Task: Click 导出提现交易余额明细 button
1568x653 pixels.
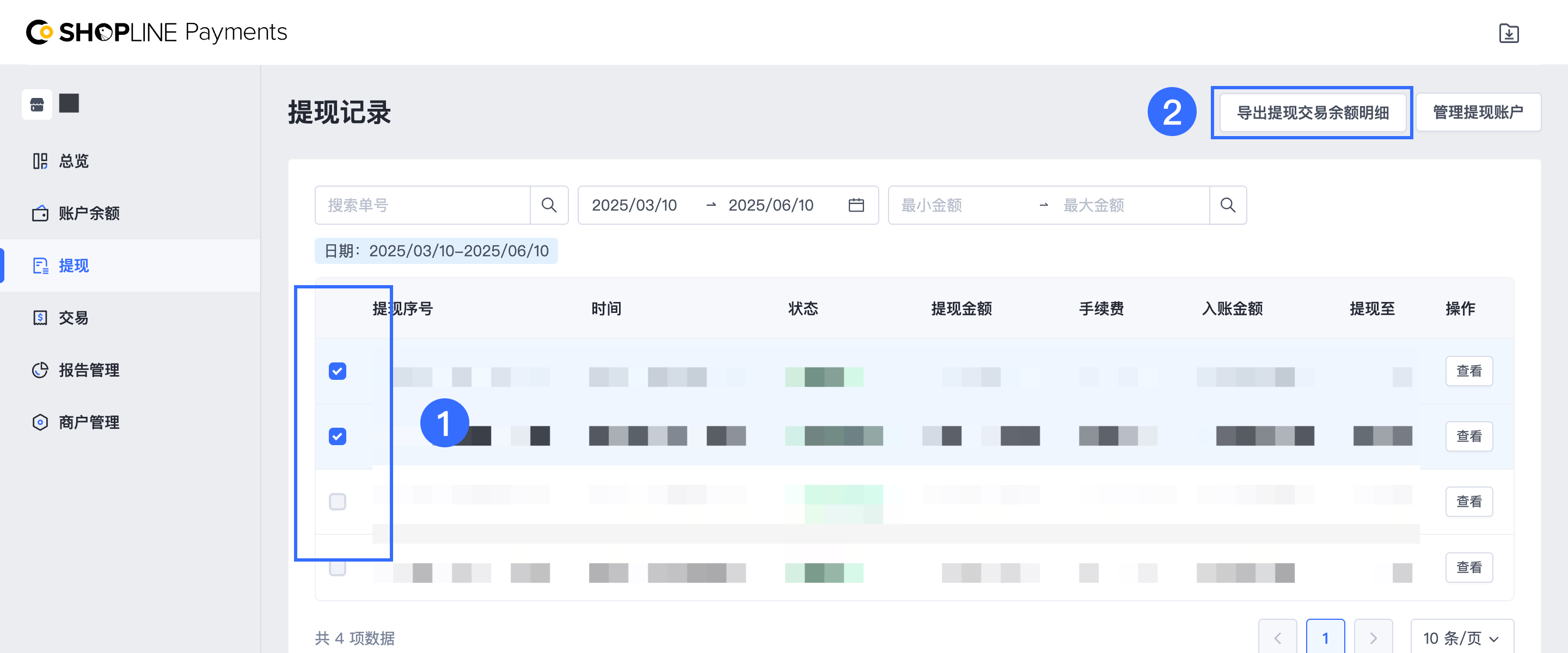Action: point(1312,113)
